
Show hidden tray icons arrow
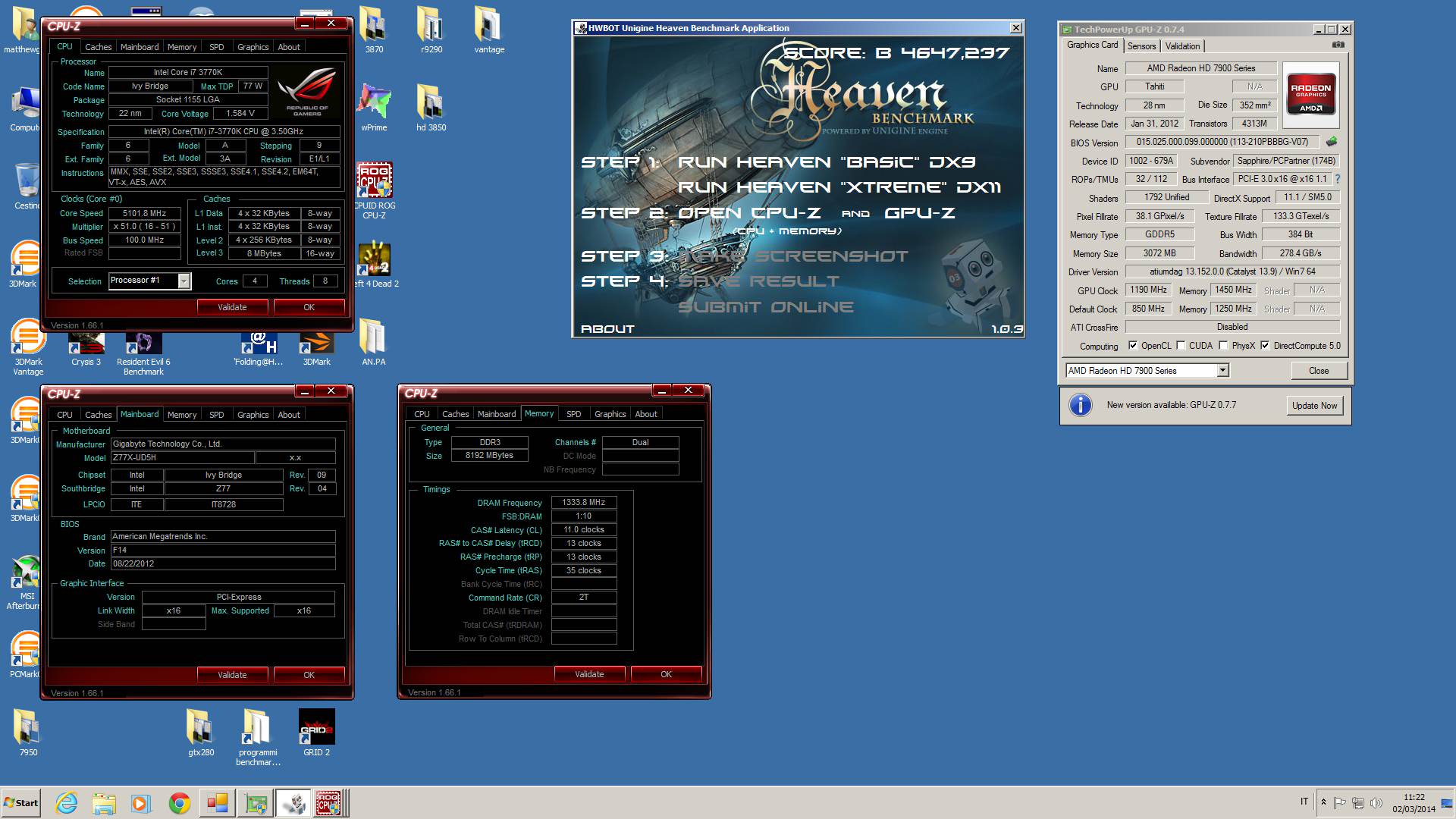coord(1323,802)
